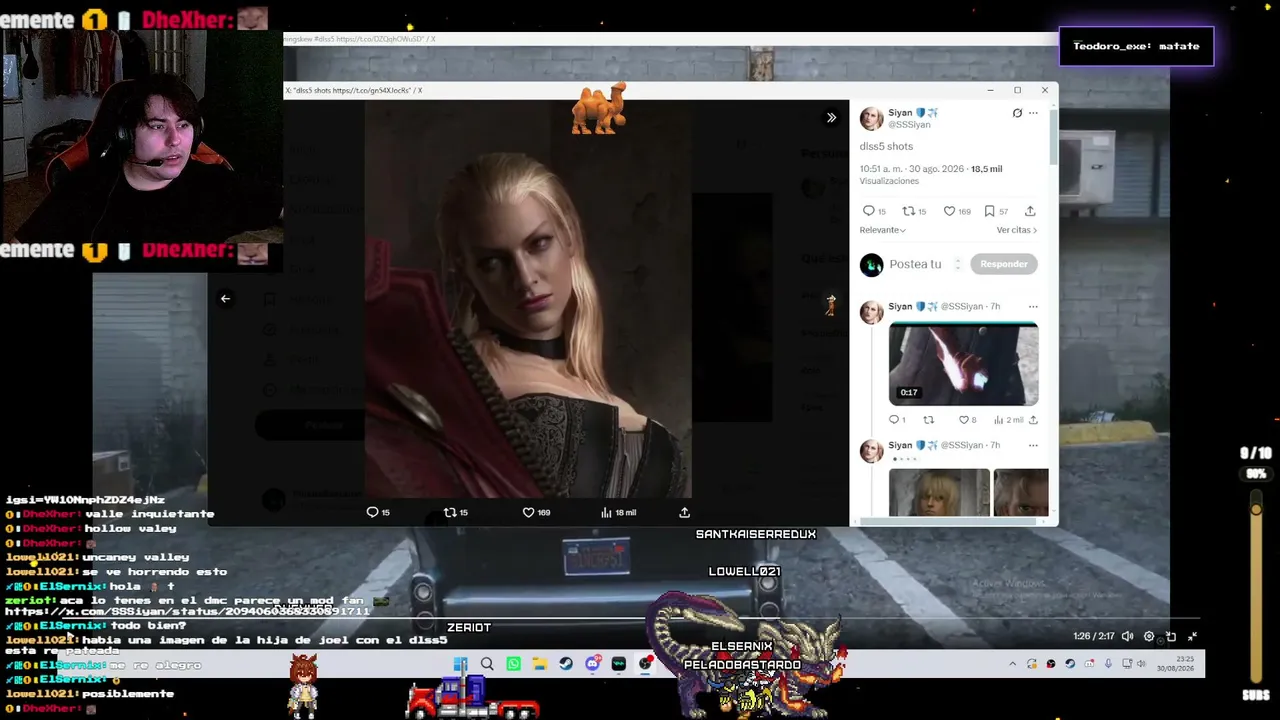Image resolution: width=1280 pixels, height=720 pixels.
Task: Open the Ver citas link
Action: coord(1017,230)
